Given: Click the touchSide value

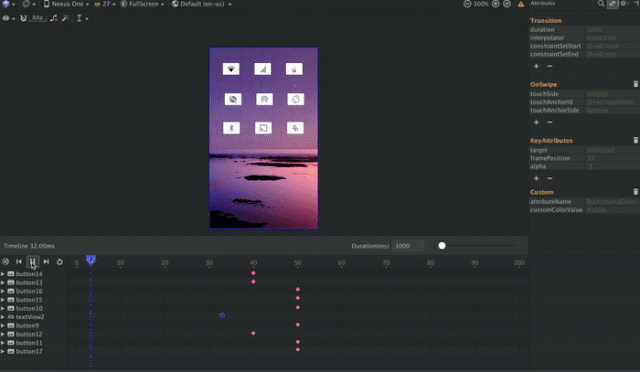Looking at the screenshot, I should click(x=612, y=94).
